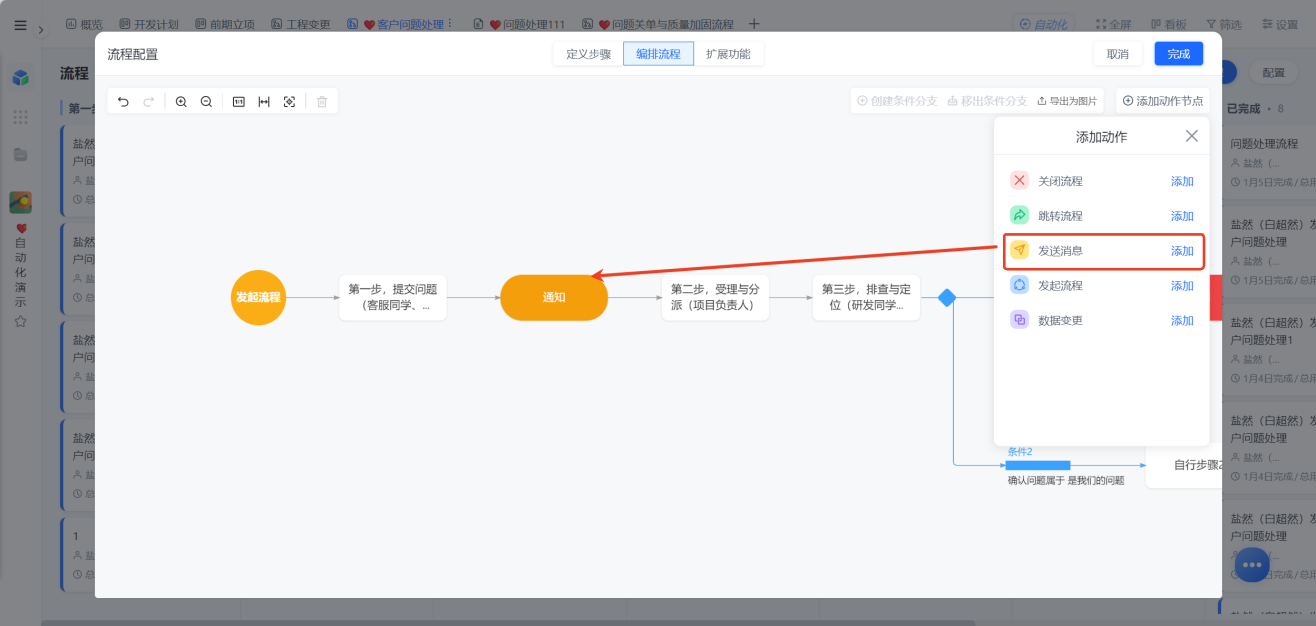This screenshot has width=1316, height=626.
Task: Click the 发起流程 blue icon
Action: (x=1019, y=285)
